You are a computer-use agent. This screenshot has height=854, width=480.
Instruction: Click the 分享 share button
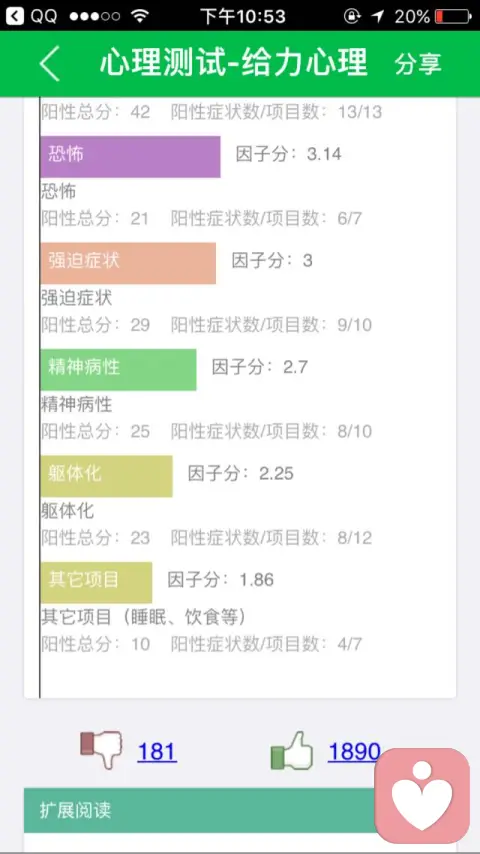point(418,64)
